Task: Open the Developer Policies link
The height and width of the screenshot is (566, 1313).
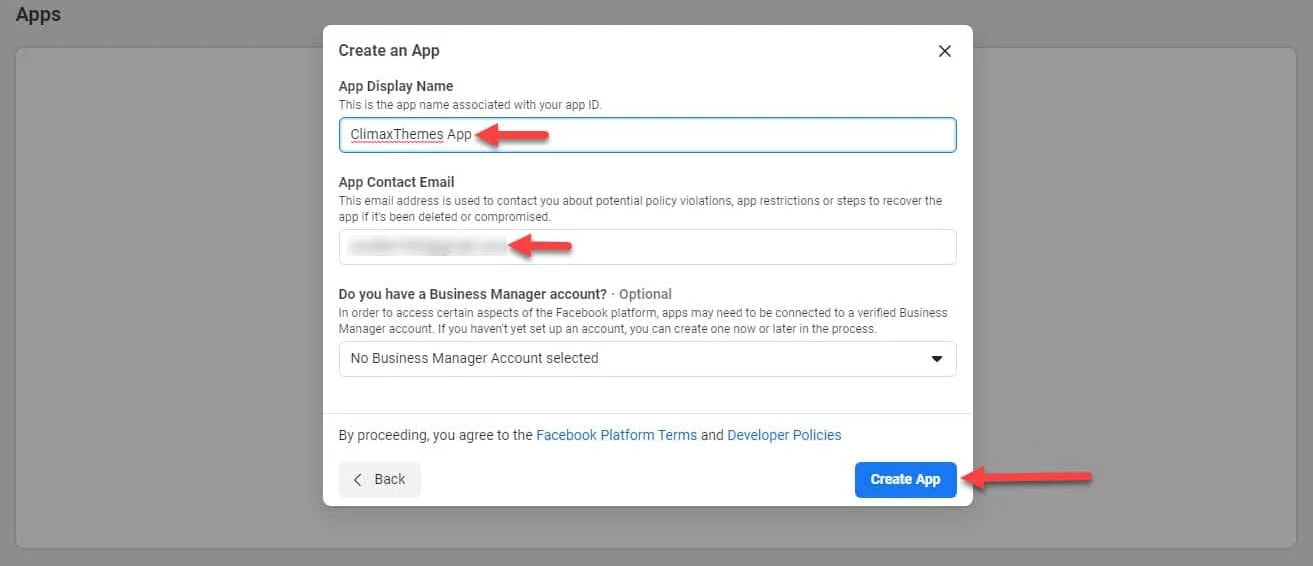Action: (x=784, y=436)
